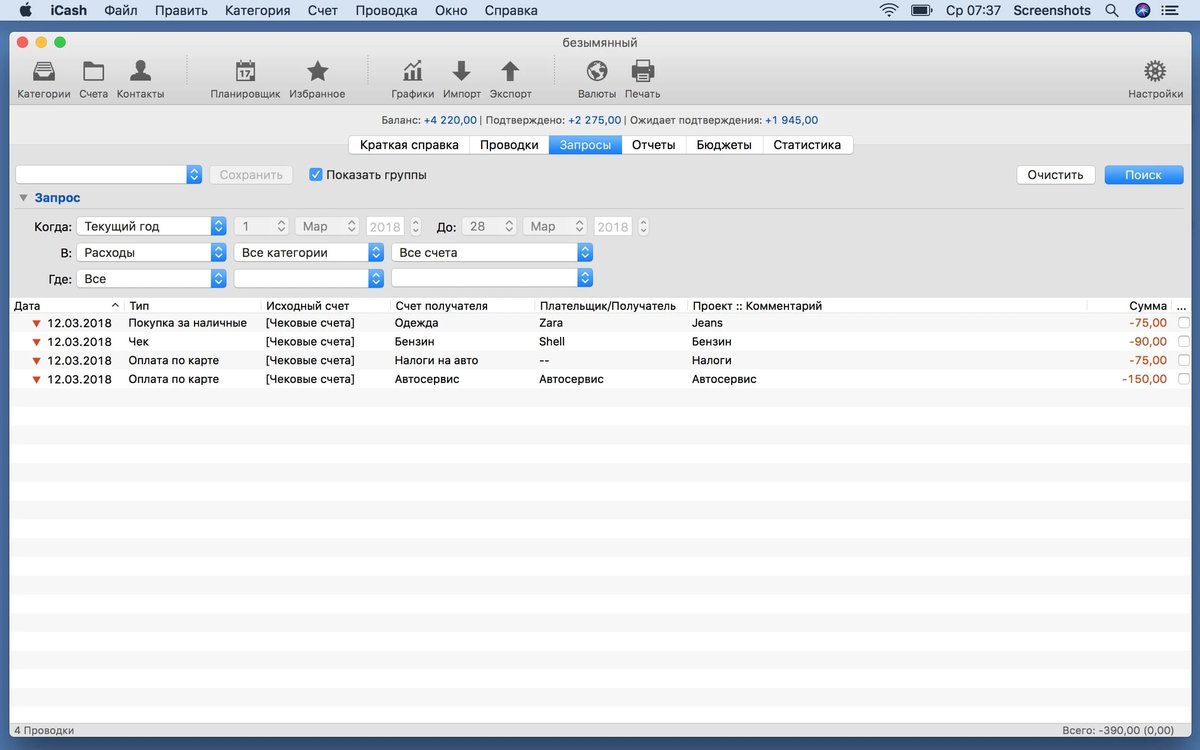Expand the Все категории dropdown
1200x750 pixels.
pyautogui.click(x=308, y=253)
